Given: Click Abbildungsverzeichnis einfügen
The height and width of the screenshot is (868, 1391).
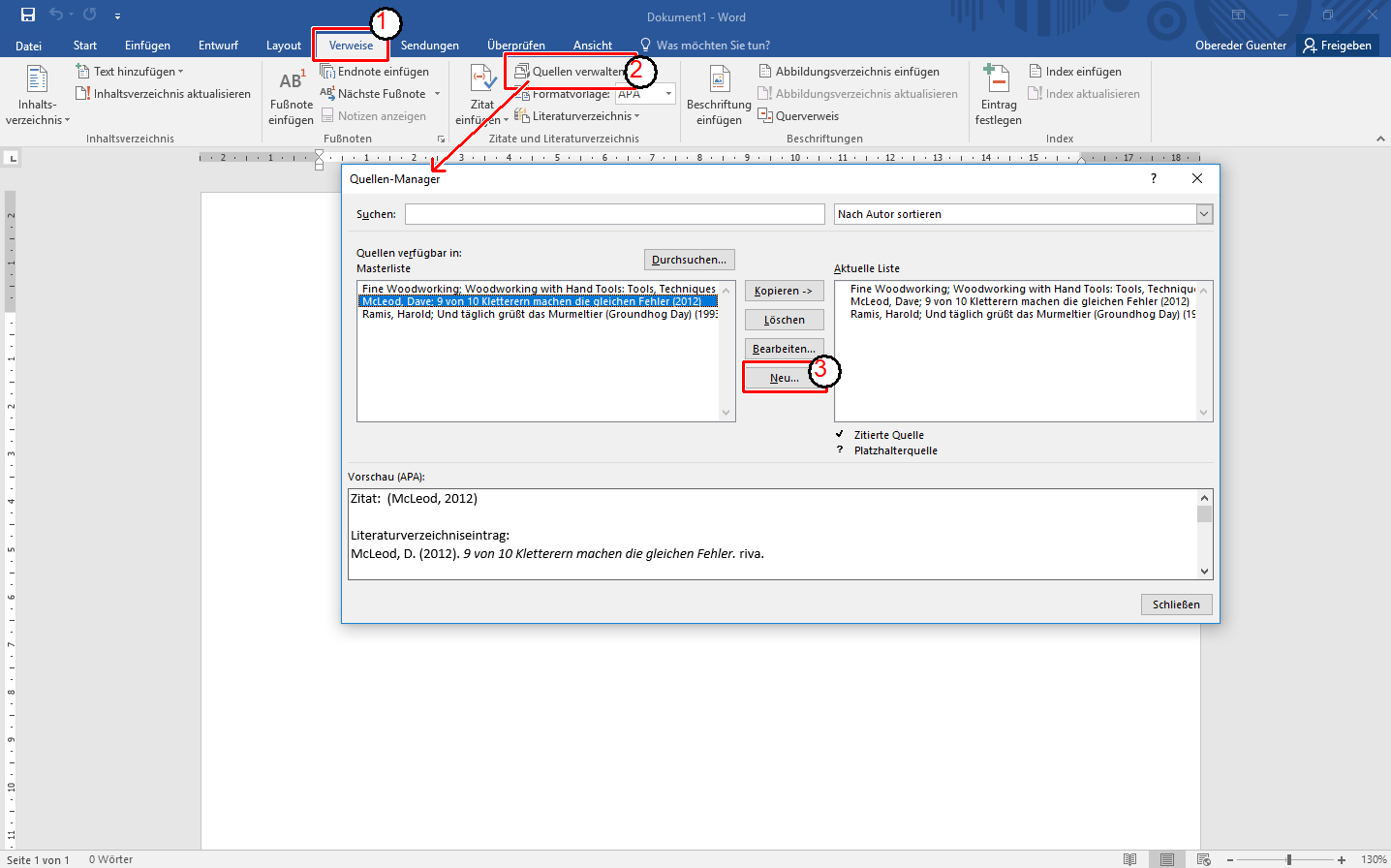Looking at the screenshot, I should [849, 72].
